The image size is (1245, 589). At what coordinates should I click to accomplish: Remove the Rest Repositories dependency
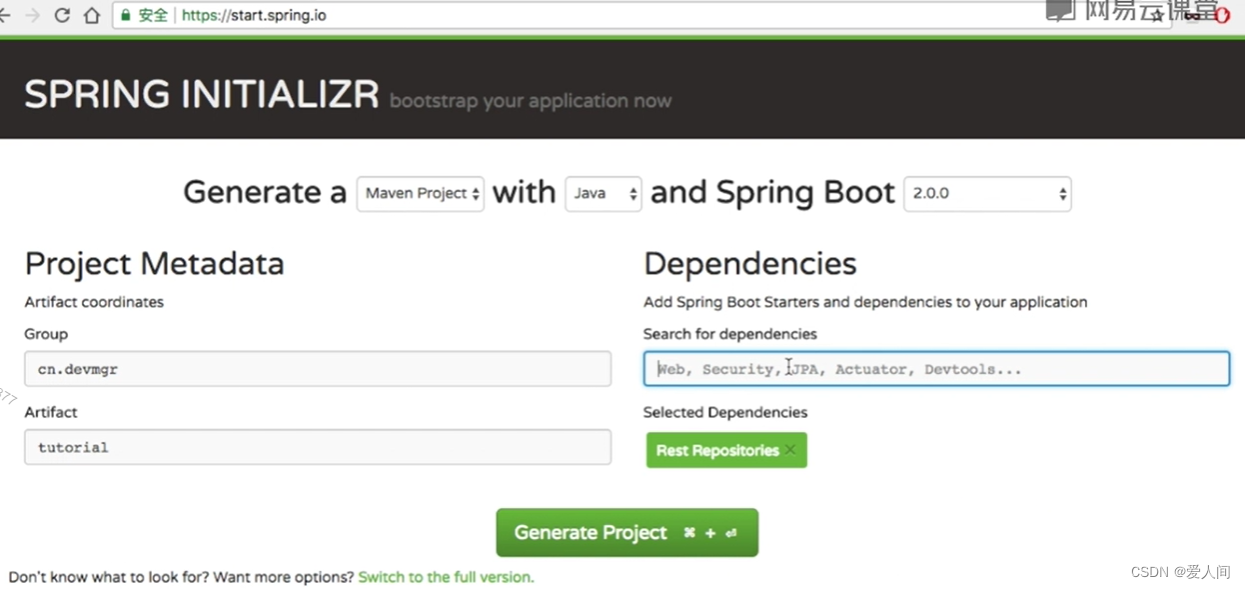click(x=789, y=450)
